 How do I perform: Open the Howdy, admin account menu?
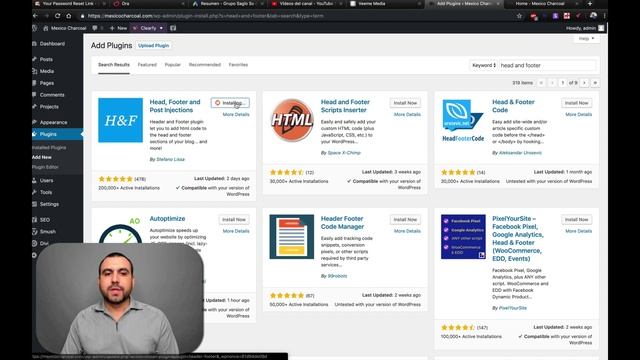(584, 28)
